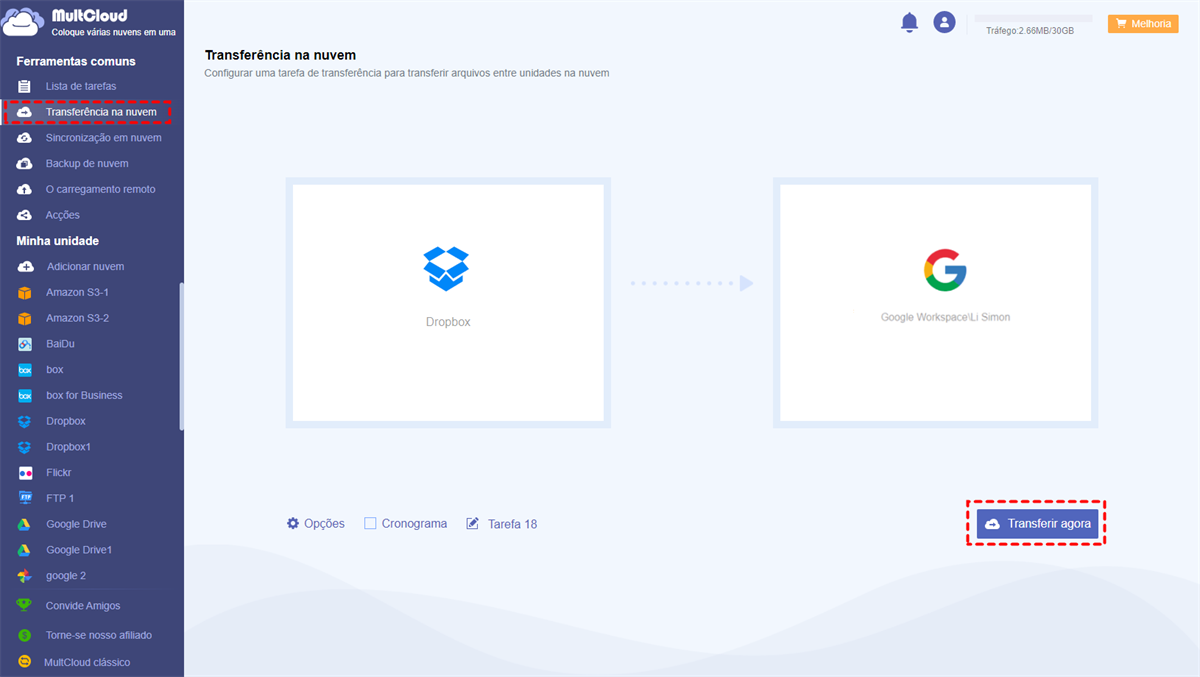
Task: Click the Dropbox1 sidebar icon
Action: pyautogui.click(x=25, y=447)
